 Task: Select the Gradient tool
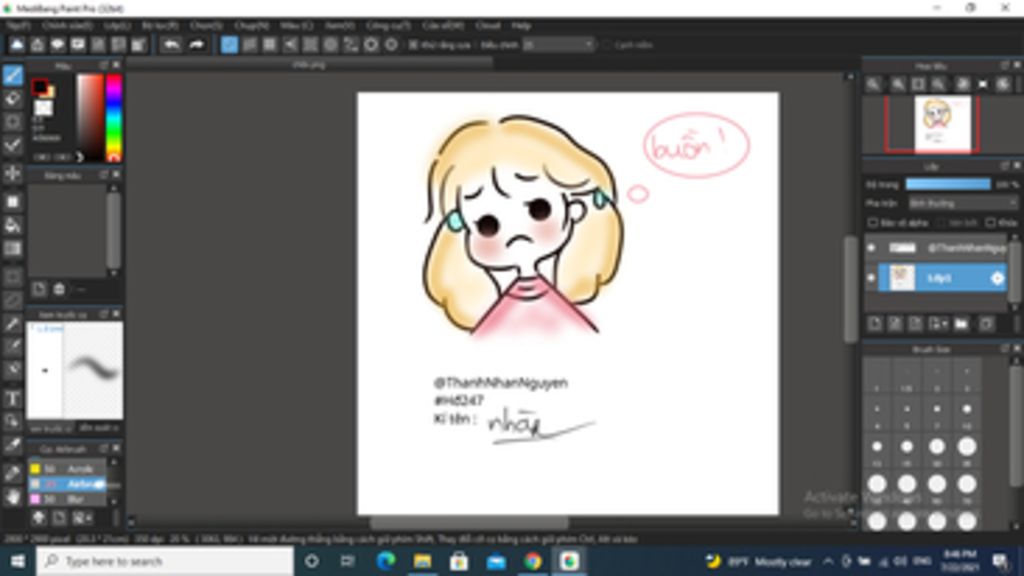[12, 249]
